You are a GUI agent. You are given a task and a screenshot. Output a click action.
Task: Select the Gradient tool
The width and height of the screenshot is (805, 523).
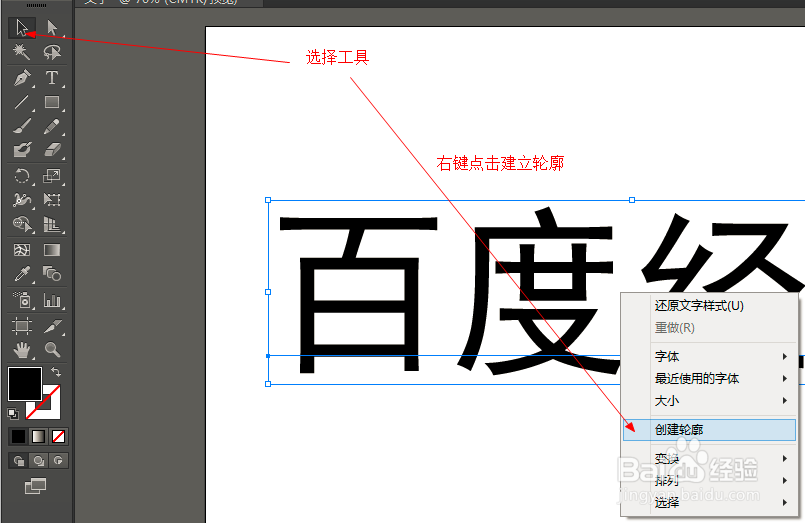coord(52,250)
